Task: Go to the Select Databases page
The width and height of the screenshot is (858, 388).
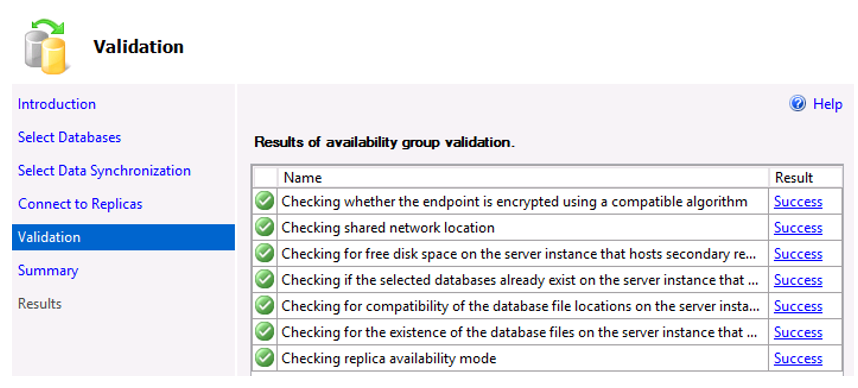Action: pyautogui.click(x=69, y=137)
